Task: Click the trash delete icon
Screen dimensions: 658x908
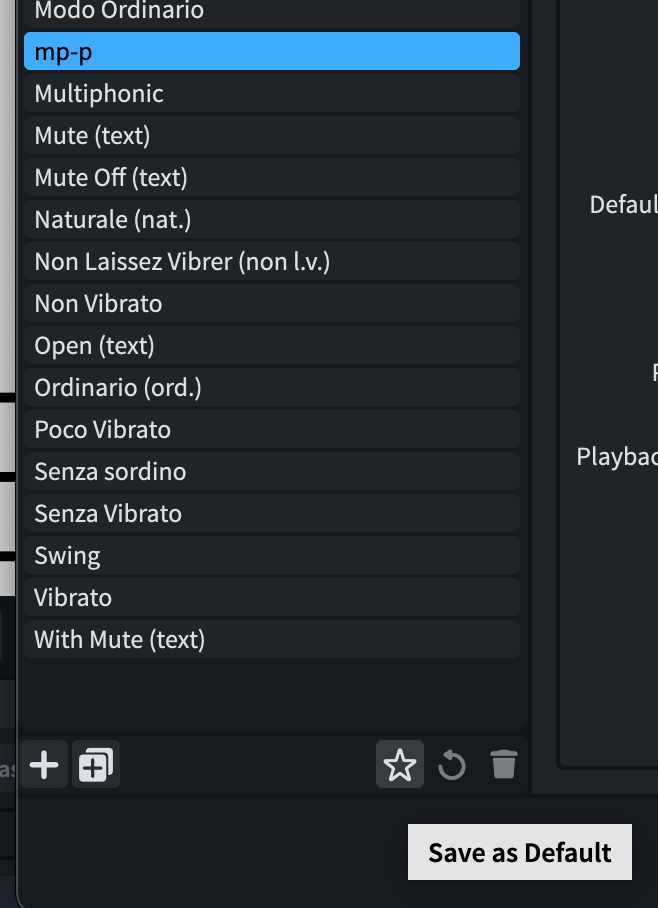Action: point(504,766)
